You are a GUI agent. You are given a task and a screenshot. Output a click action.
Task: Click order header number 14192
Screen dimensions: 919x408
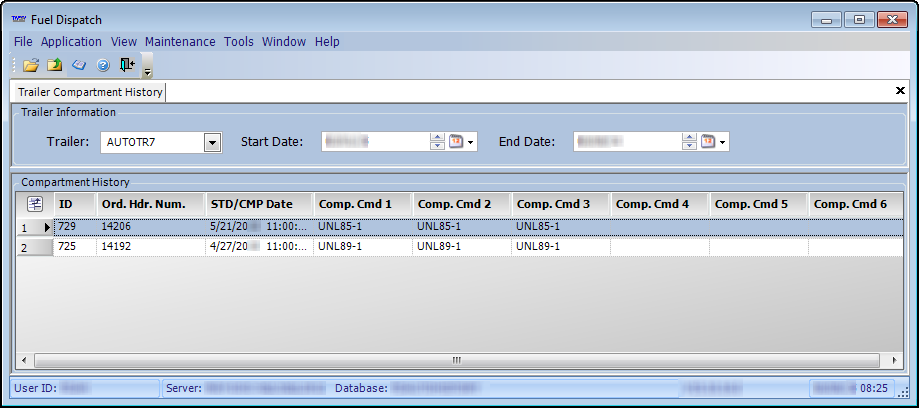(x=151, y=247)
